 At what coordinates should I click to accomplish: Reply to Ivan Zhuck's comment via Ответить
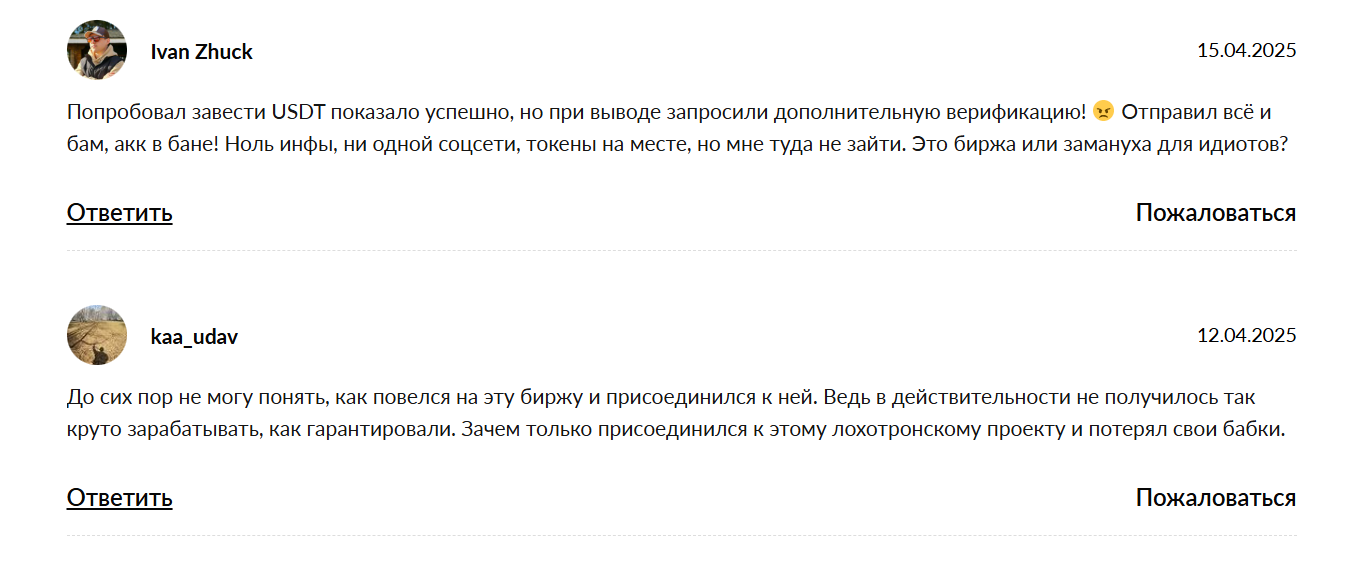[x=120, y=213]
